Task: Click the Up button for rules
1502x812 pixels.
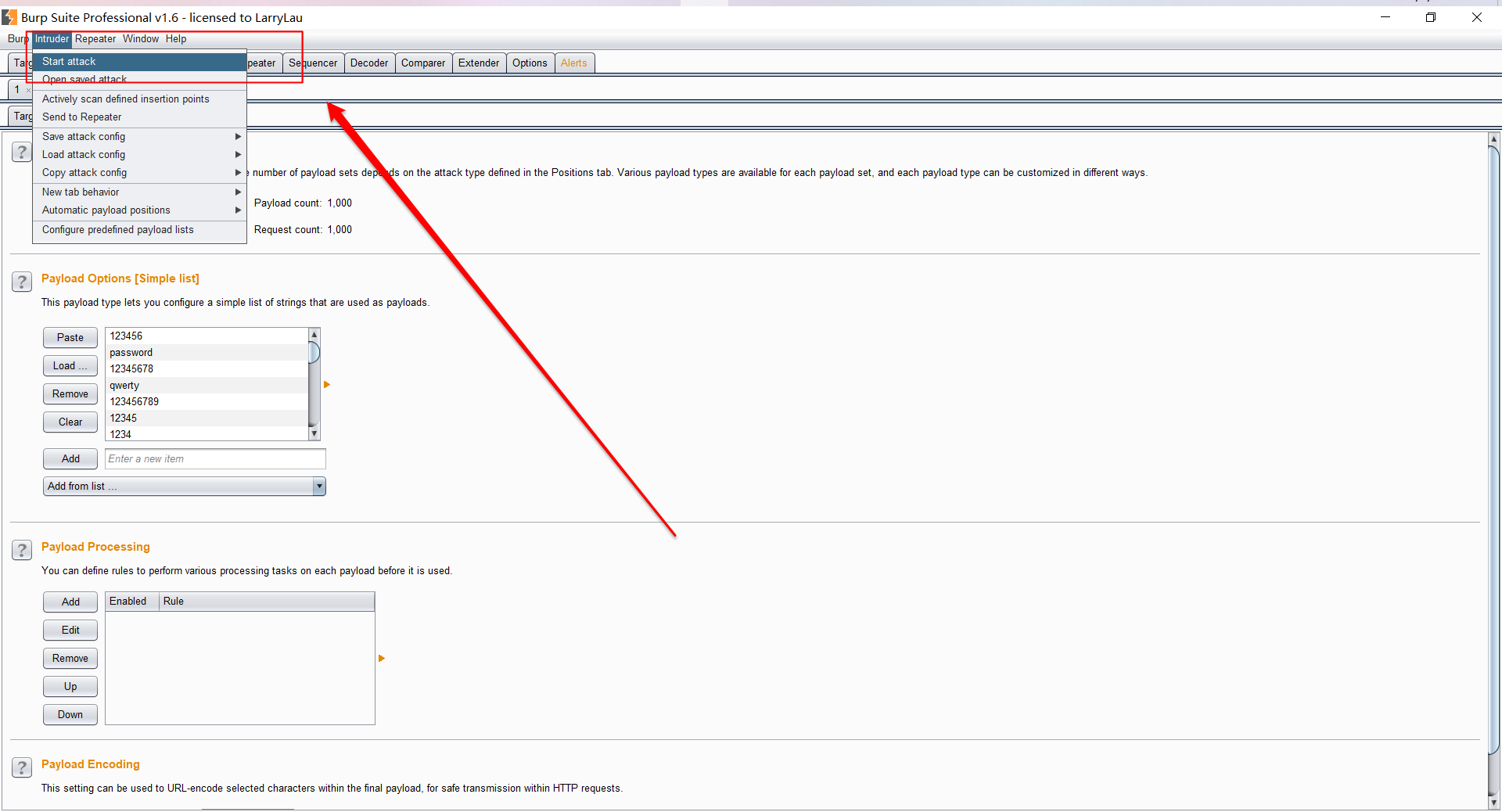Action: pos(70,687)
